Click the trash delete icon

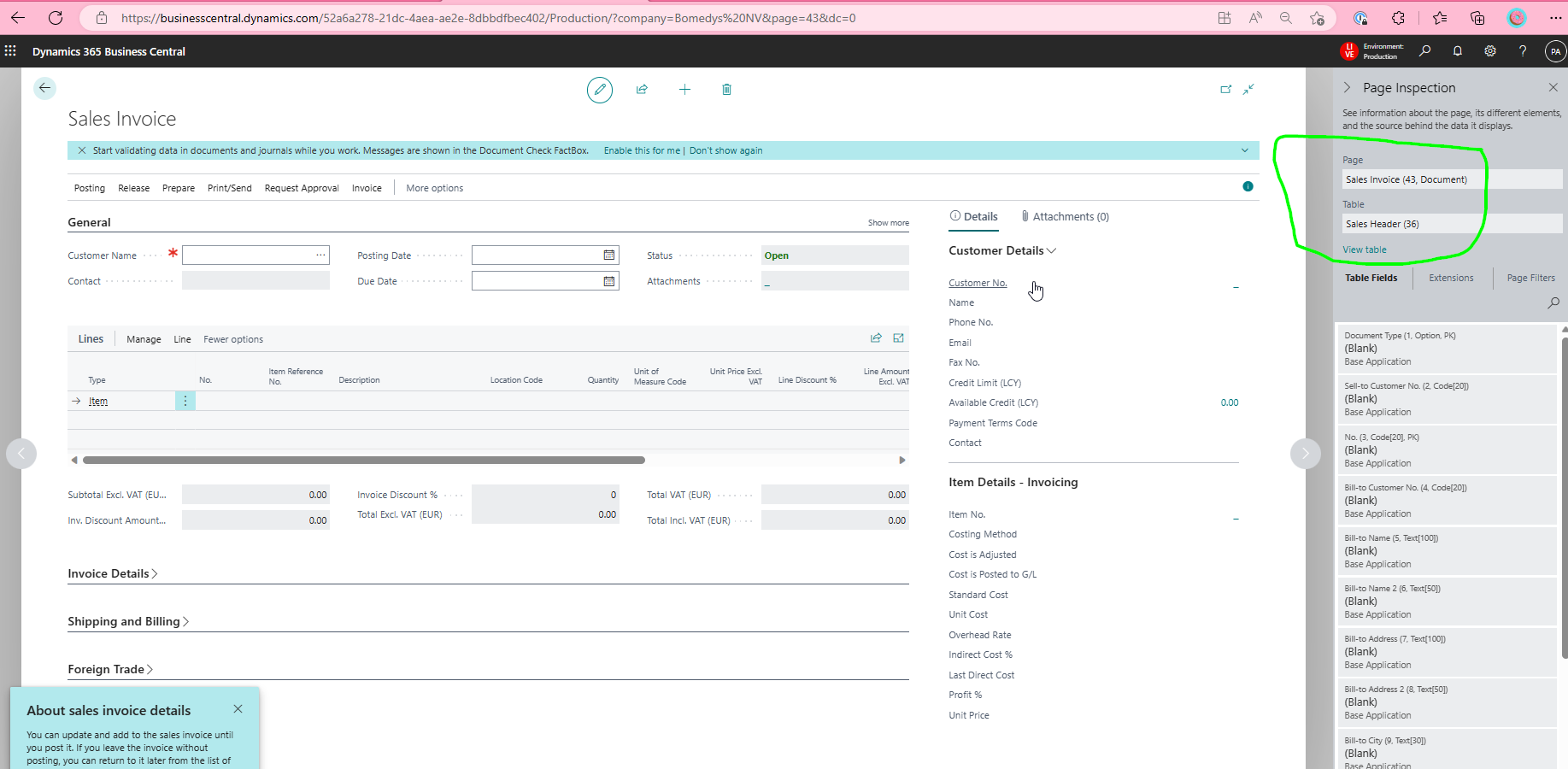tap(726, 89)
